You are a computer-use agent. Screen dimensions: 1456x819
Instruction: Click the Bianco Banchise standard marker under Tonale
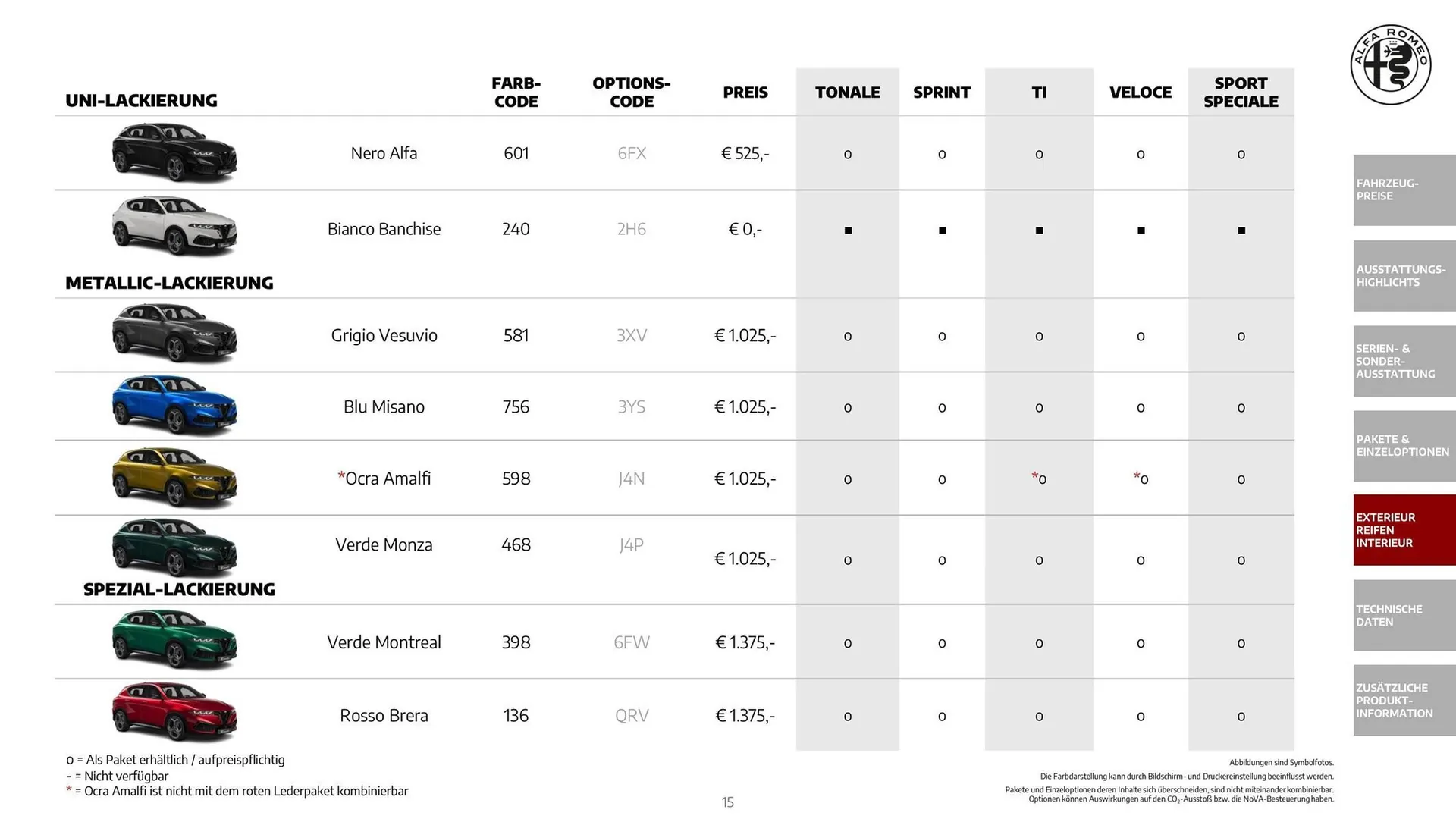[848, 231]
